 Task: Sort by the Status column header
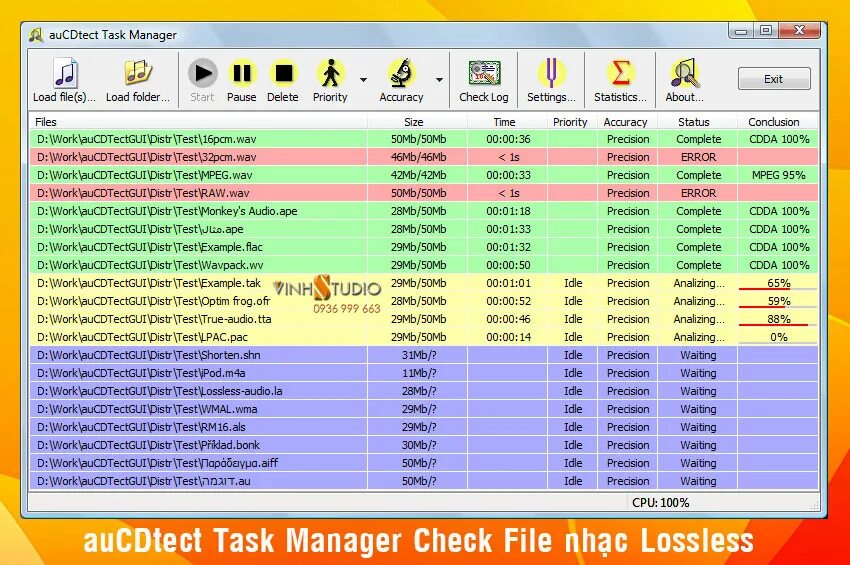click(x=697, y=122)
